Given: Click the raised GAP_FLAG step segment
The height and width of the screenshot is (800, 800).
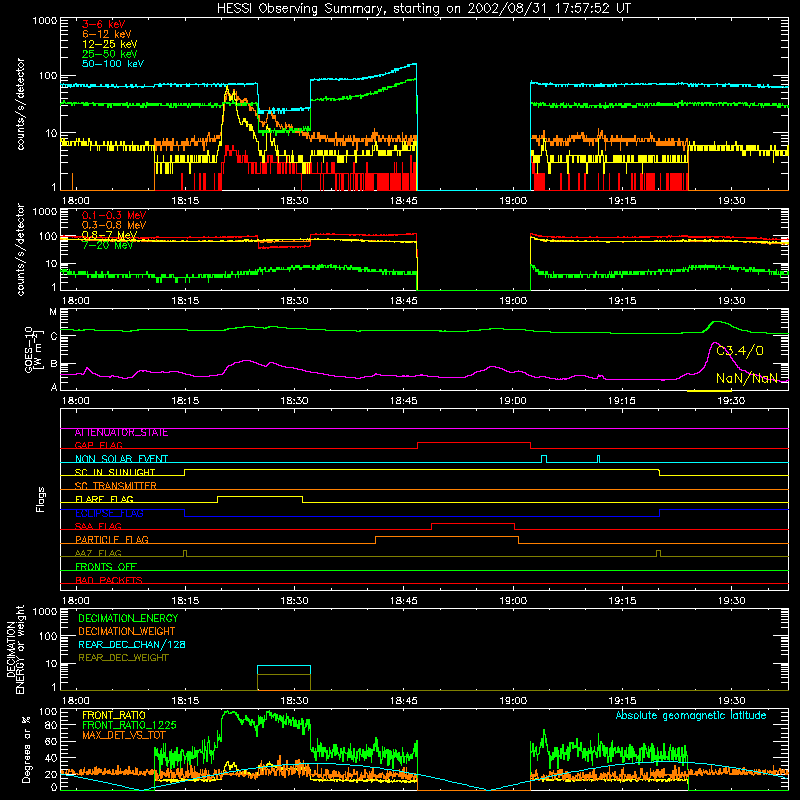Looking at the screenshot, I should click(x=474, y=443).
